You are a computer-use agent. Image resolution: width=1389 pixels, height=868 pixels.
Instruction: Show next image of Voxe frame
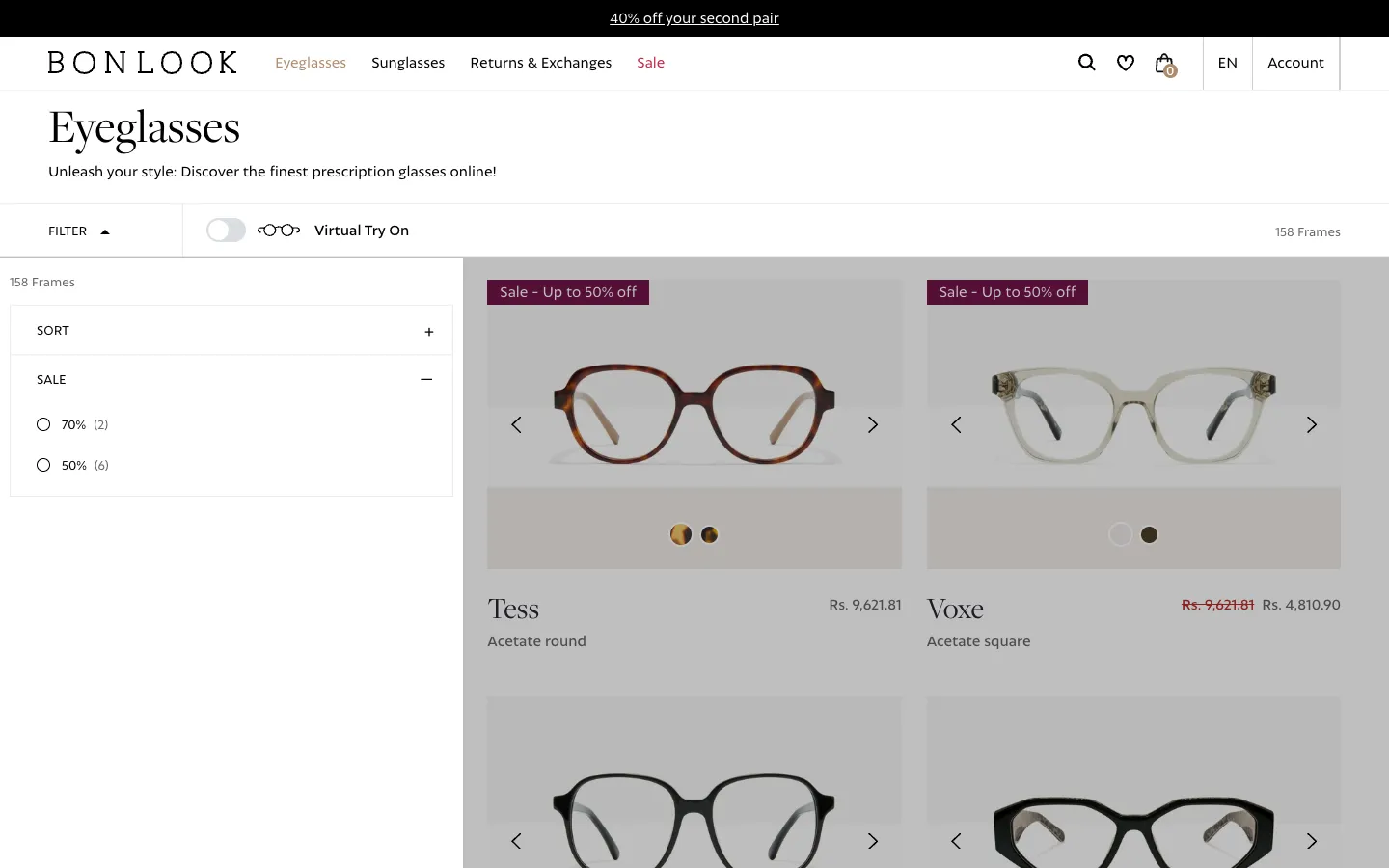point(1312,424)
